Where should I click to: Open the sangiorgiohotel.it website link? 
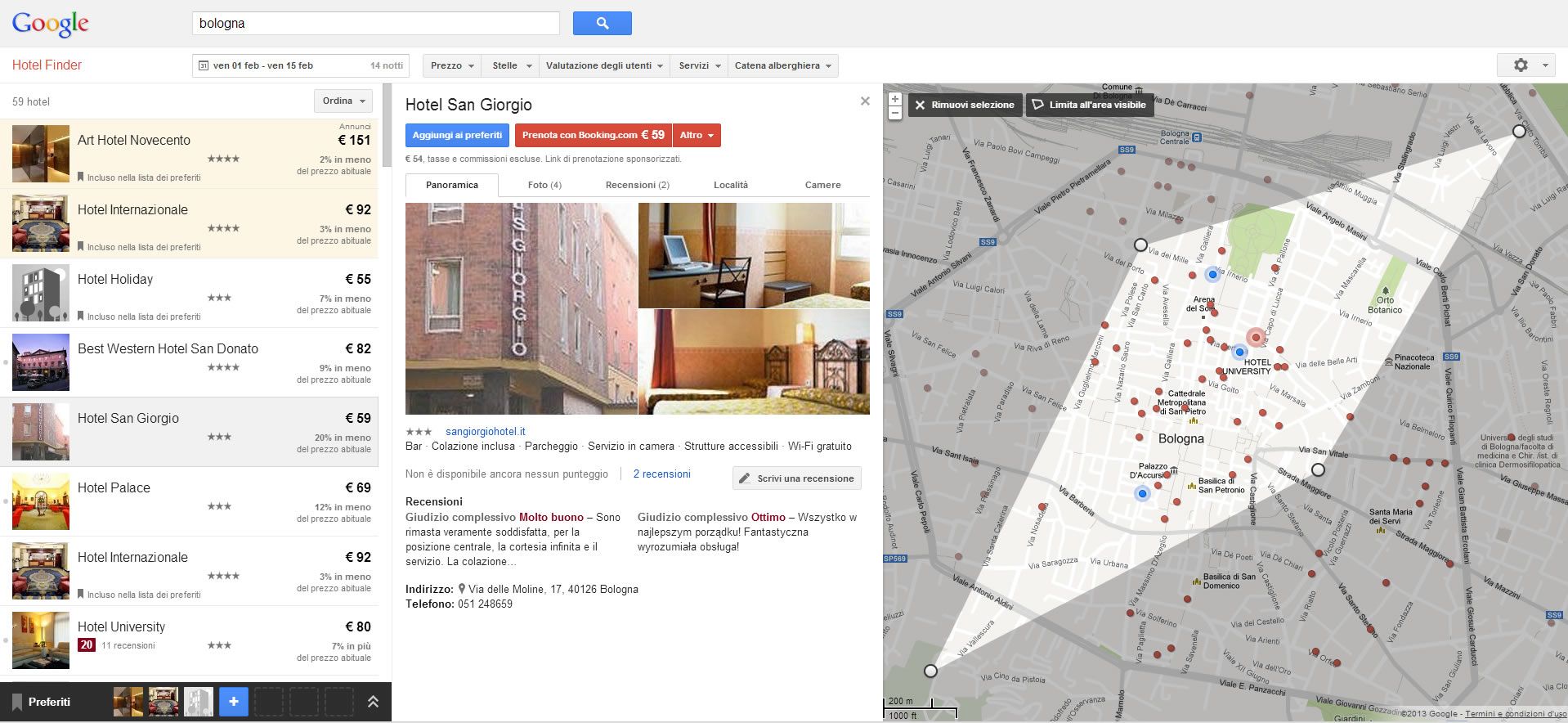coord(485,431)
